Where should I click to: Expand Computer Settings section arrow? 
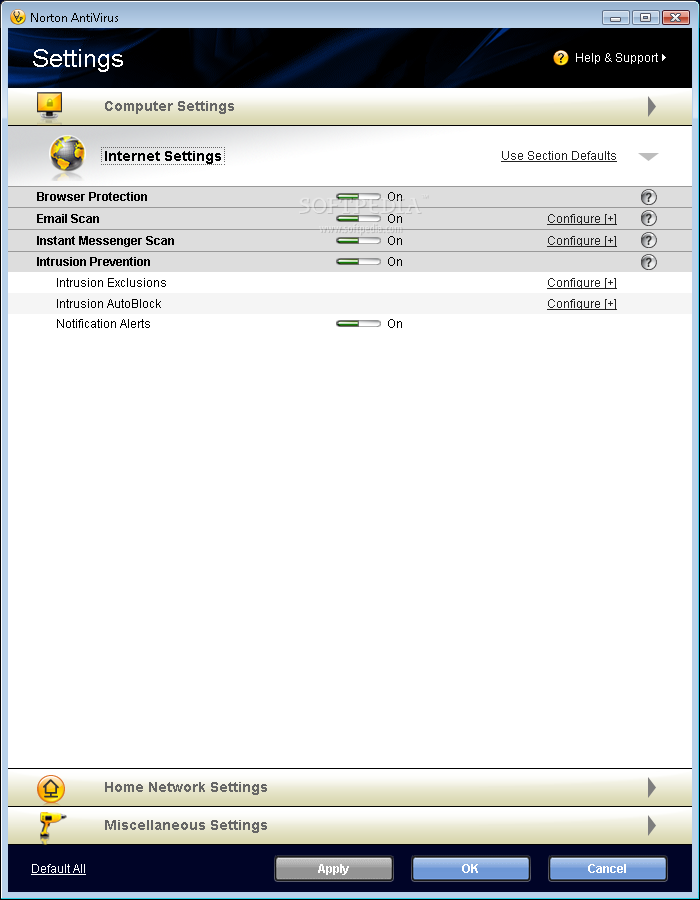[x=652, y=106]
